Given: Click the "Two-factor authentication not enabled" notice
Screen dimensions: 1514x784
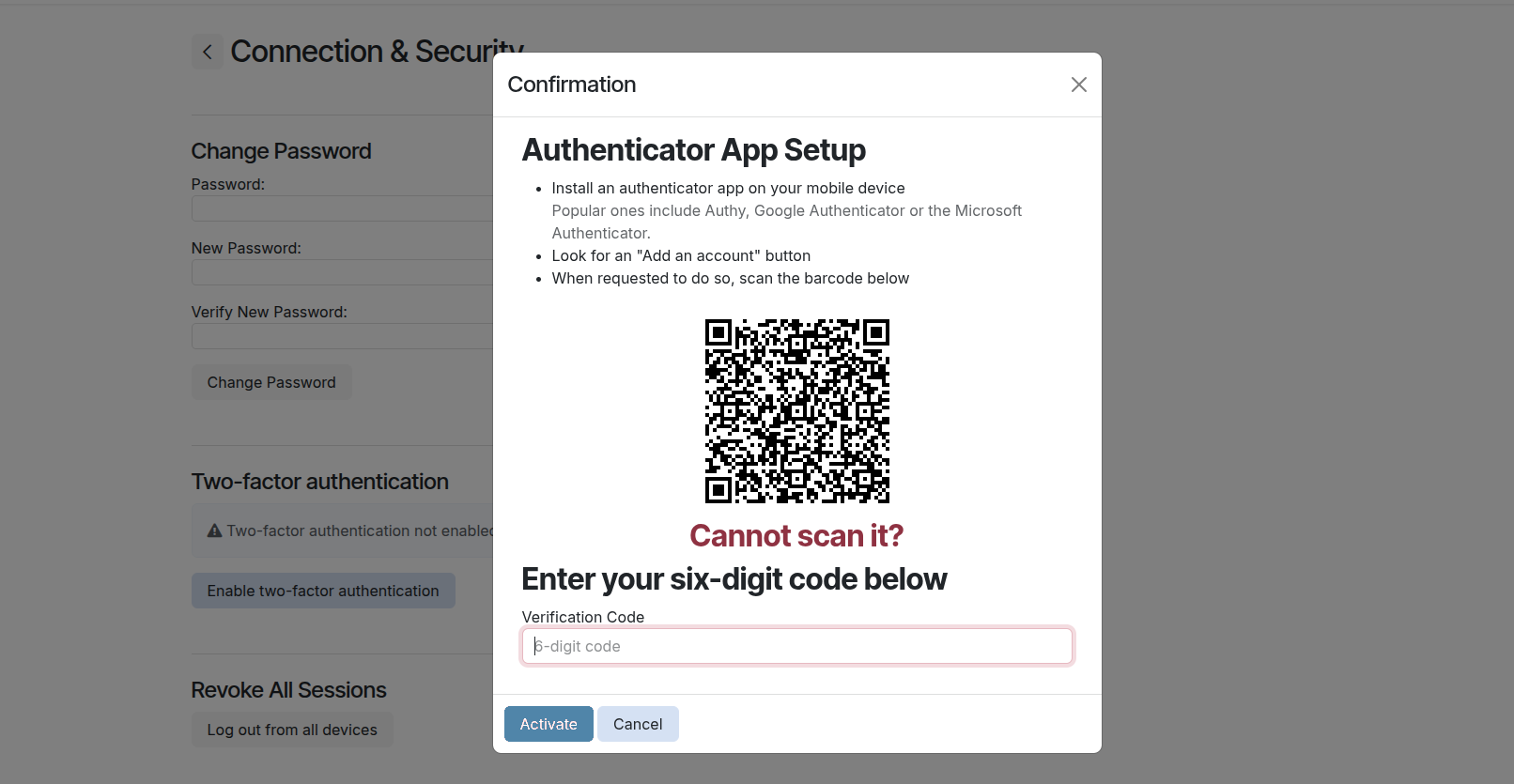Looking at the screenshot, I should pyautogui.click(x=357, y=530).
